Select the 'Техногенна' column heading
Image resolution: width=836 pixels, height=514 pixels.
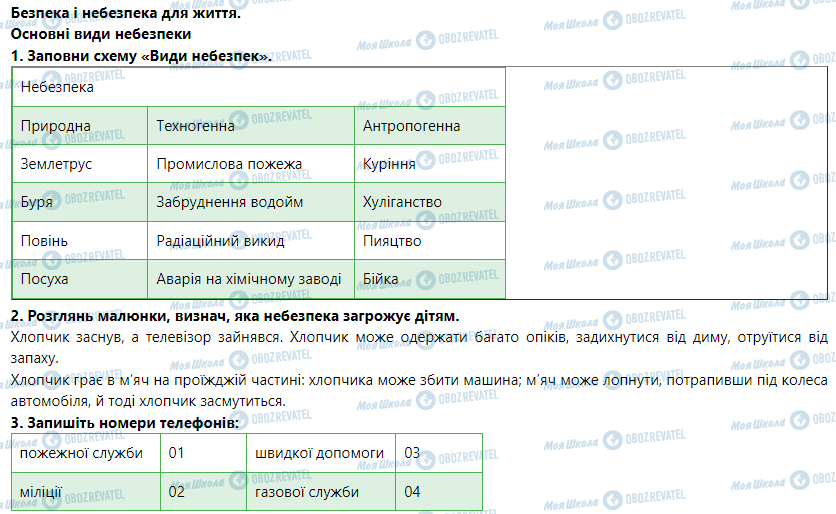[x=251, y=126]
